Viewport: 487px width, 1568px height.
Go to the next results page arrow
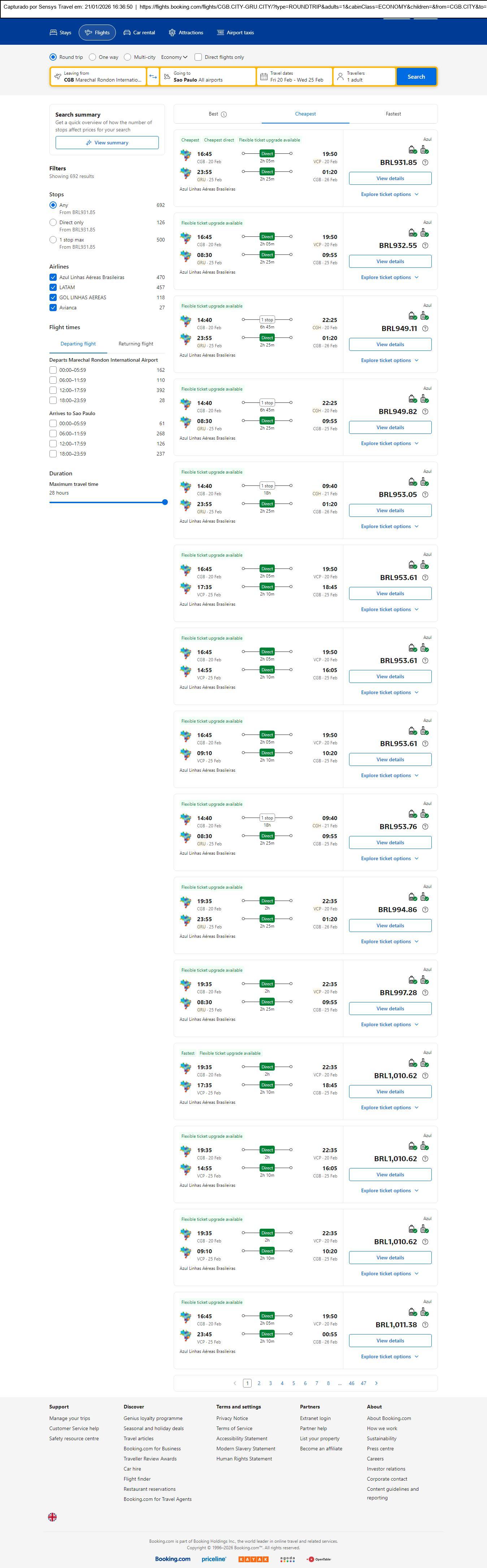click(376, 1383)
